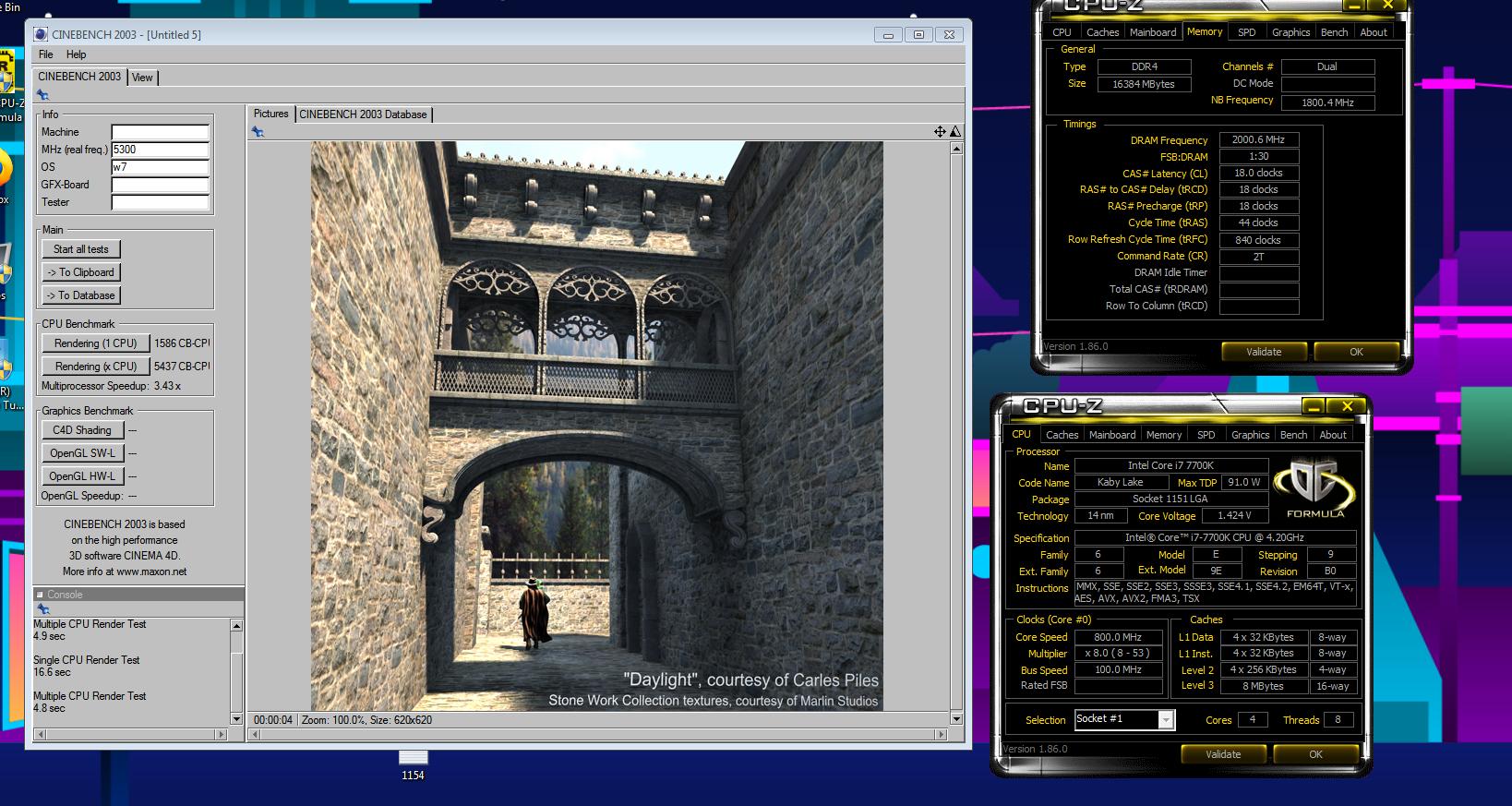Open the File menu in CINEBENCH
Screen dimensions: 1512x806
pyautogui.click(x=46, y=54)
